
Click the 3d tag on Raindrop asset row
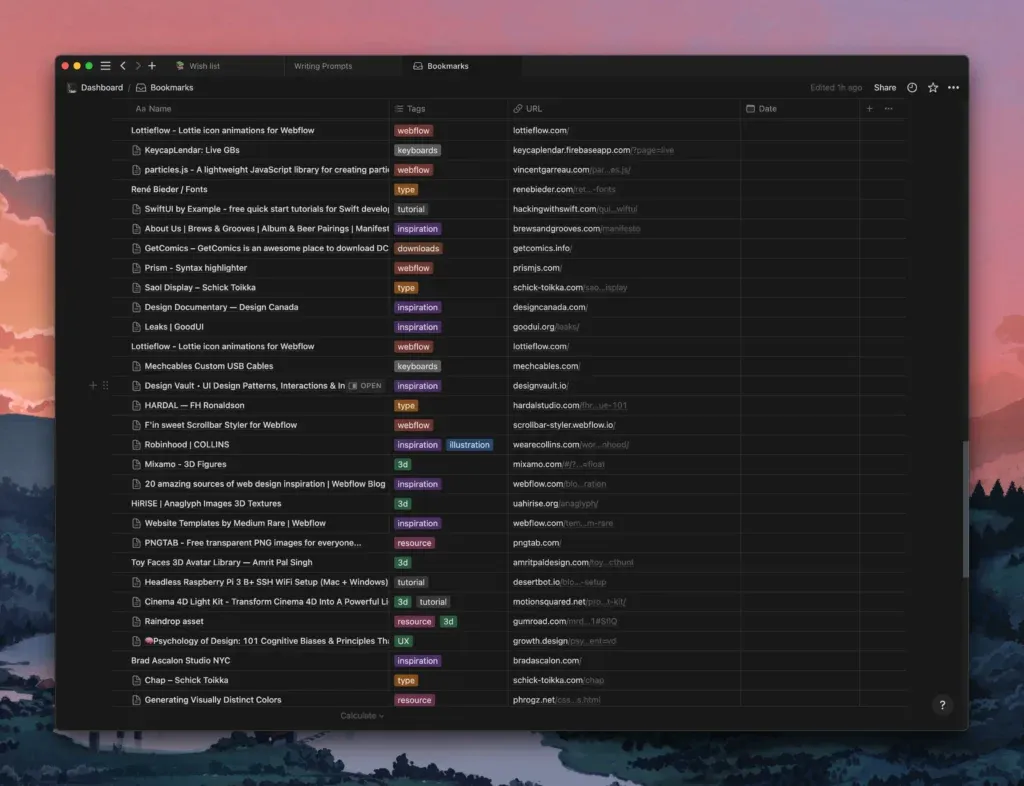click(448, 621)
